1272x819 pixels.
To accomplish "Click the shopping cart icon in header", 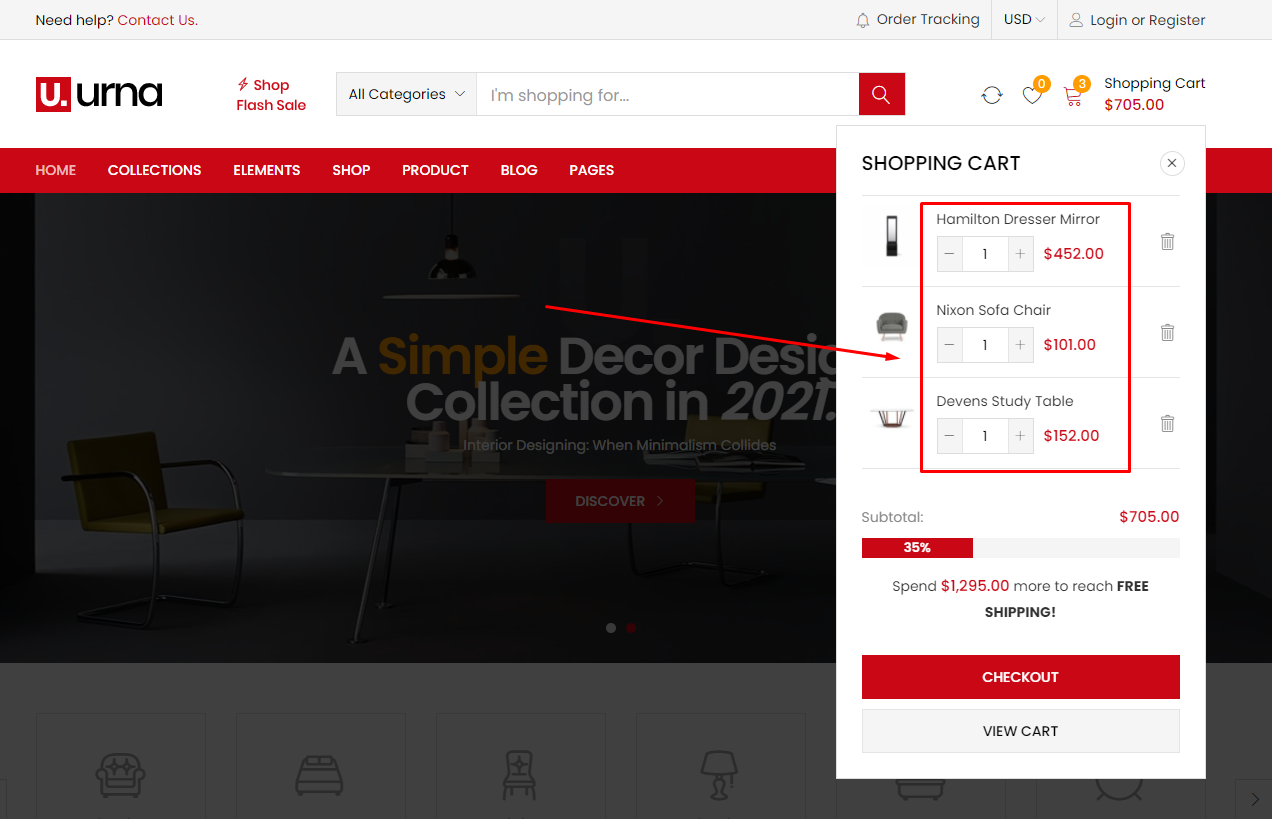I will coord(1072,96).
